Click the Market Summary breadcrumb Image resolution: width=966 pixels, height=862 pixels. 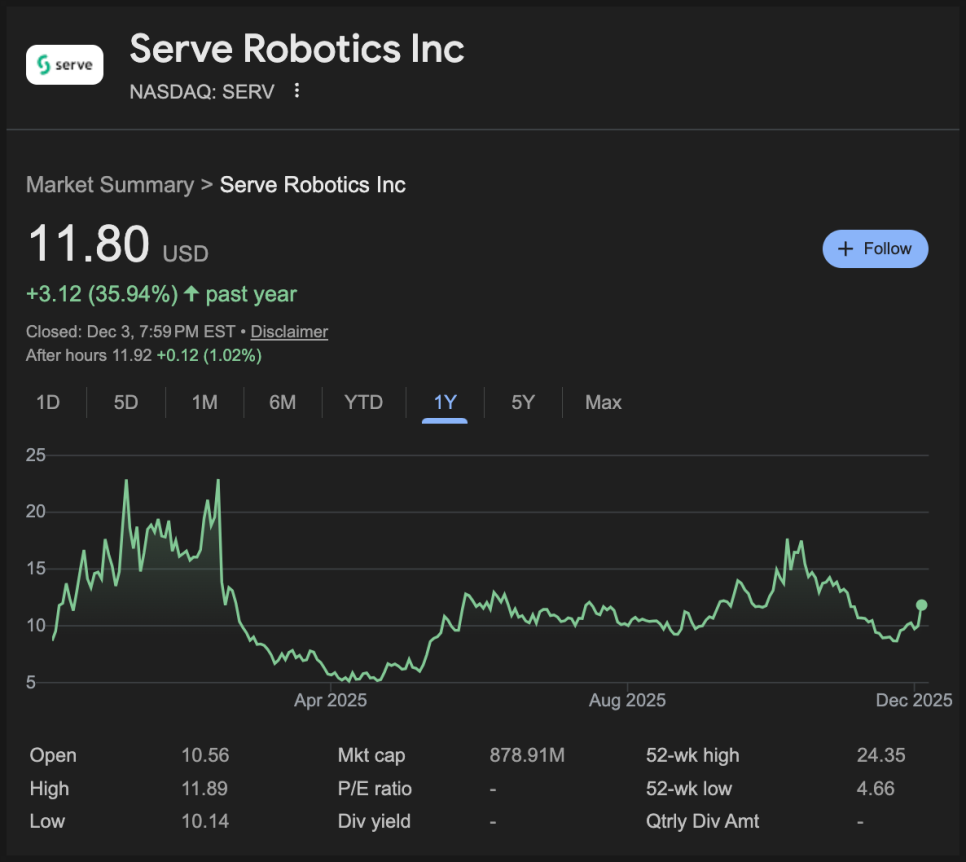110,185
